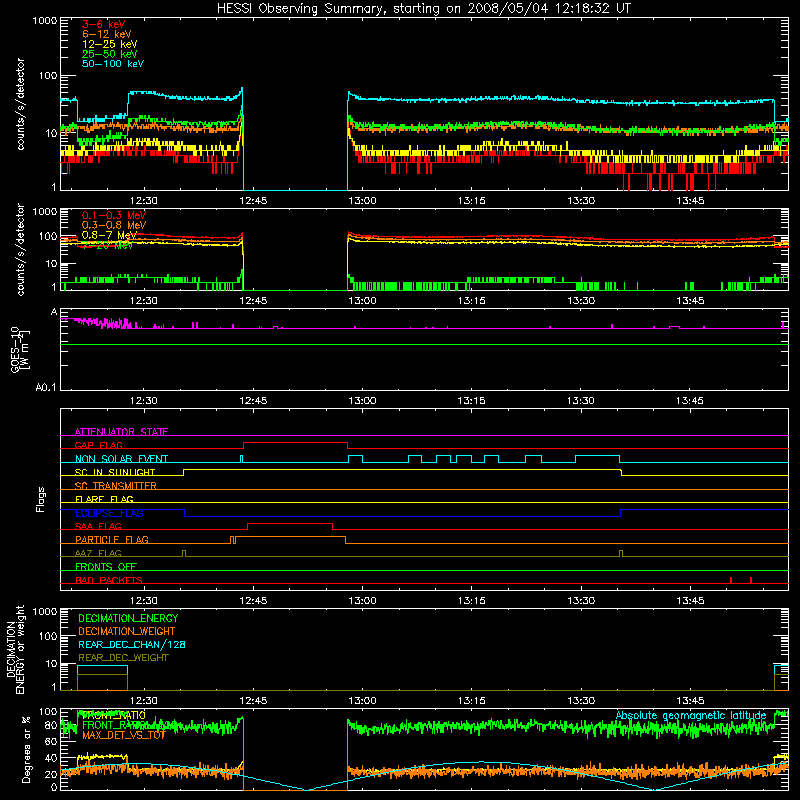The image size is (800, 800).
Task: Click the NON_SOLAR_EVENT flag label
Action: [x=121, y=459]
